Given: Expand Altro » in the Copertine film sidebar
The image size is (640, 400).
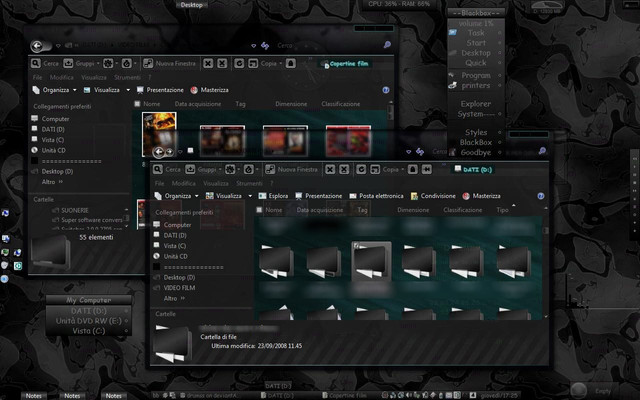Looking at the screenshot, I should click(x=52, y=182).
